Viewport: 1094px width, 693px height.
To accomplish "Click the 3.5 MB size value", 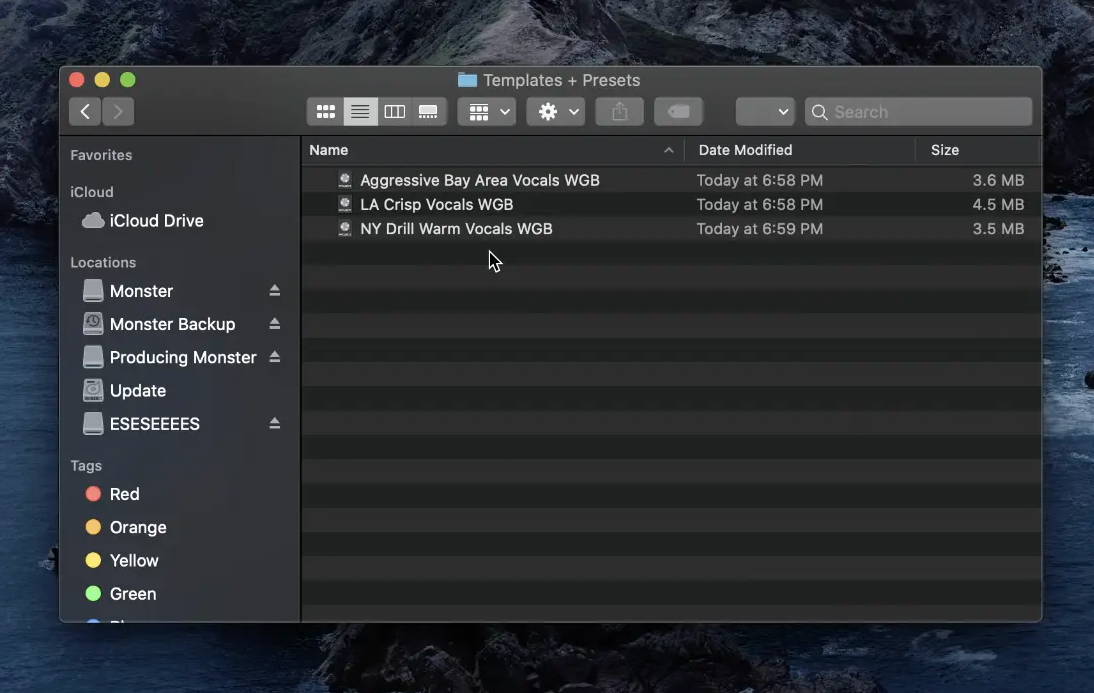I will [x=998, y=229].
